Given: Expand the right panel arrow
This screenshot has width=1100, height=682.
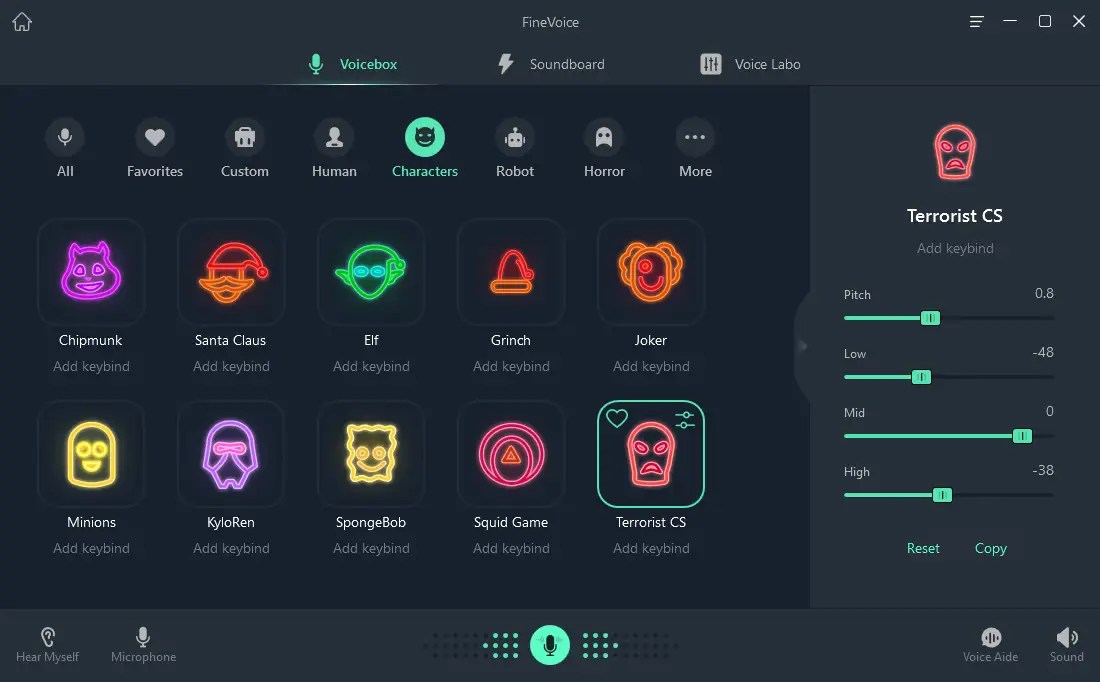Looking at the screenshot, I should point(803,345).
